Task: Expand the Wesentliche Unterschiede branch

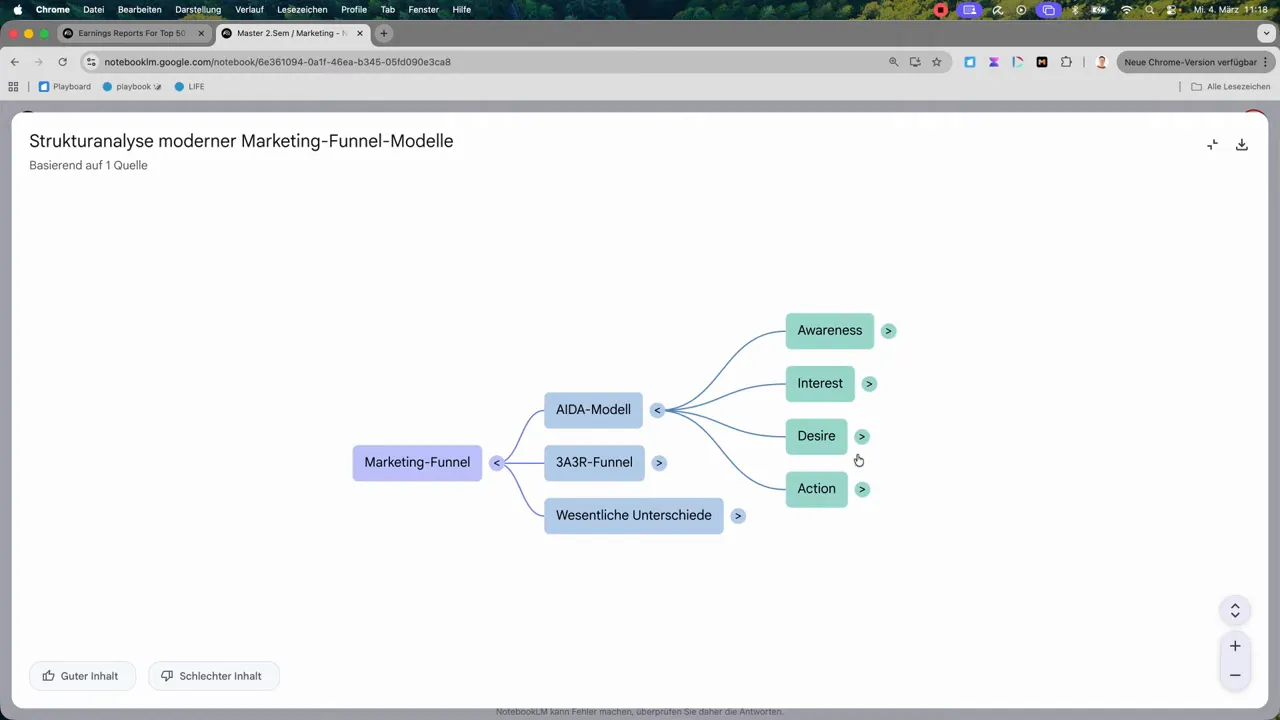Action: 738,516
